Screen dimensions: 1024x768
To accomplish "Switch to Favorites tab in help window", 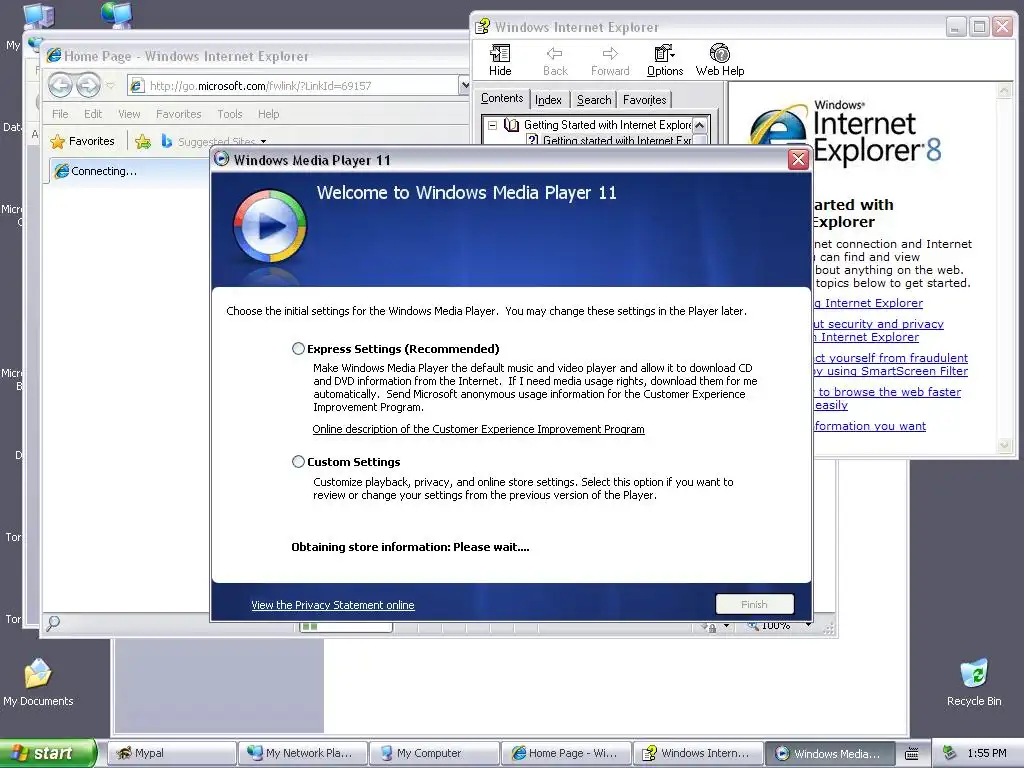I will (645, 100).
